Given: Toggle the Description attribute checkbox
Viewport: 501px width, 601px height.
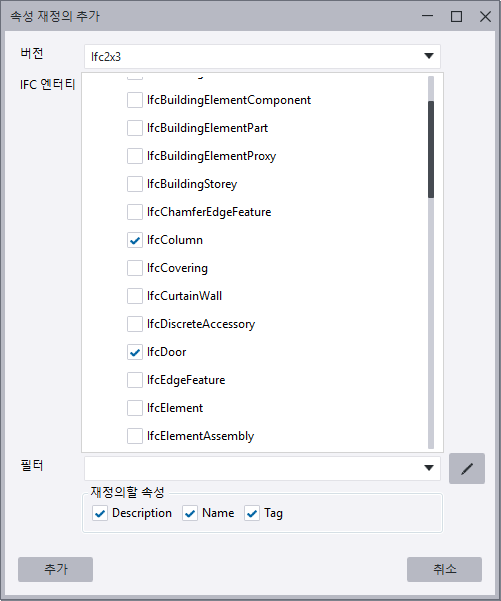Looking at the screenshot, I should [100, 513].
